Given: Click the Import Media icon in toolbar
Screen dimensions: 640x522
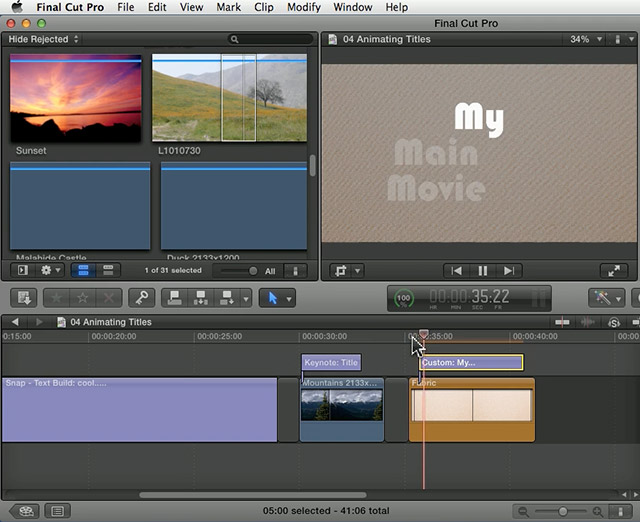Looking at the screenshot, I should coord(23,298).
